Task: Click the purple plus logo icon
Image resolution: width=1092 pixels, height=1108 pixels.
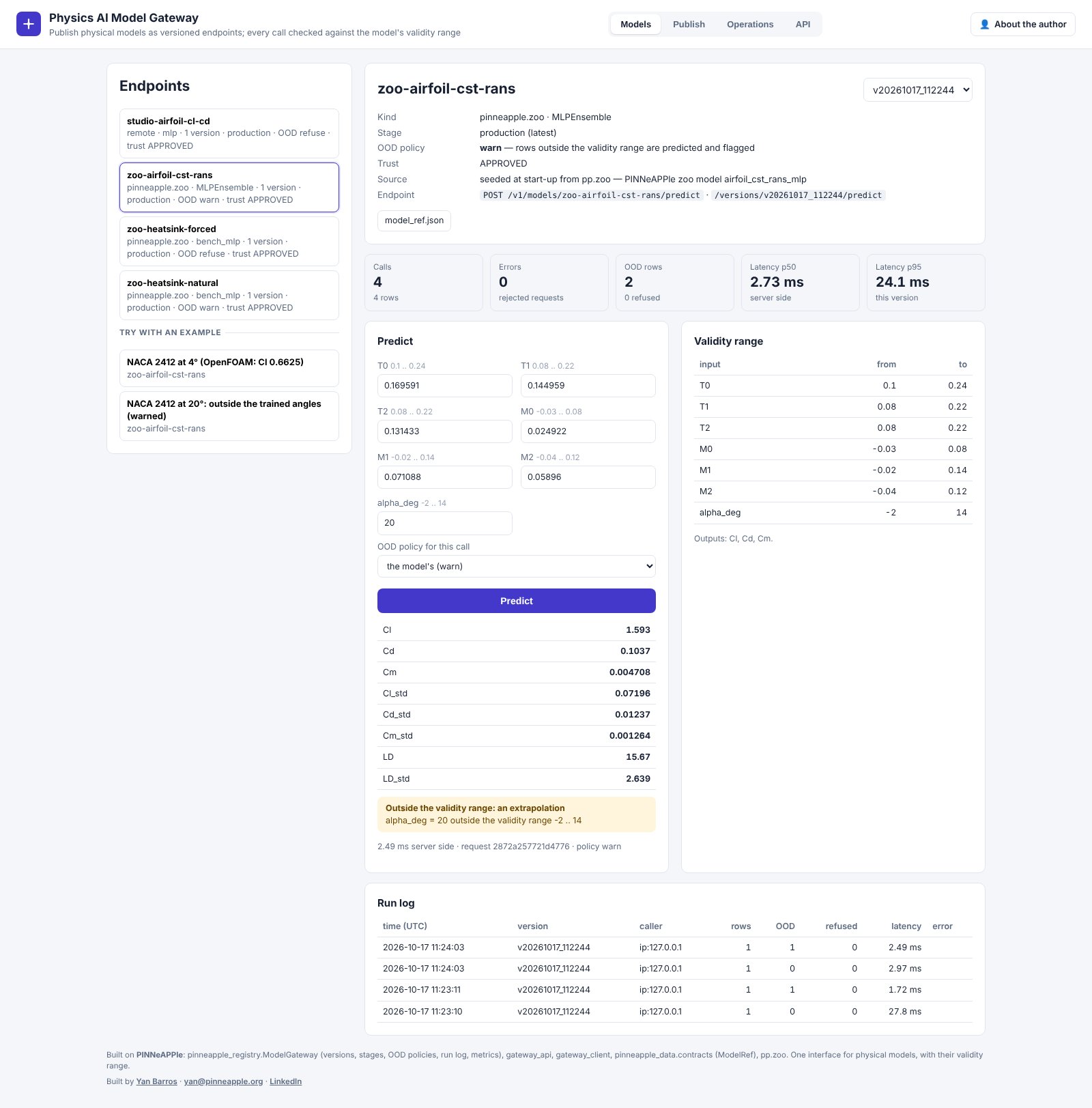Action: click(x=29, y=24)
